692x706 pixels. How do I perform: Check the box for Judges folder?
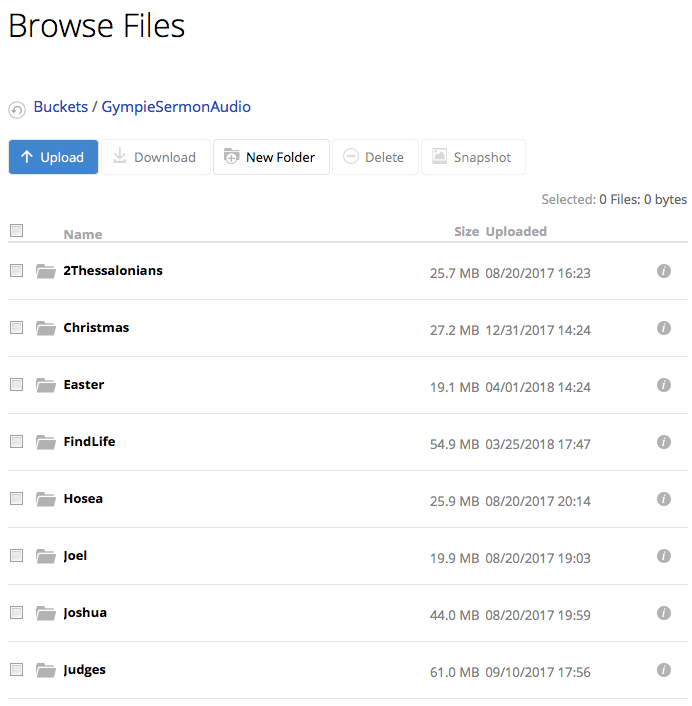point(17,669)
